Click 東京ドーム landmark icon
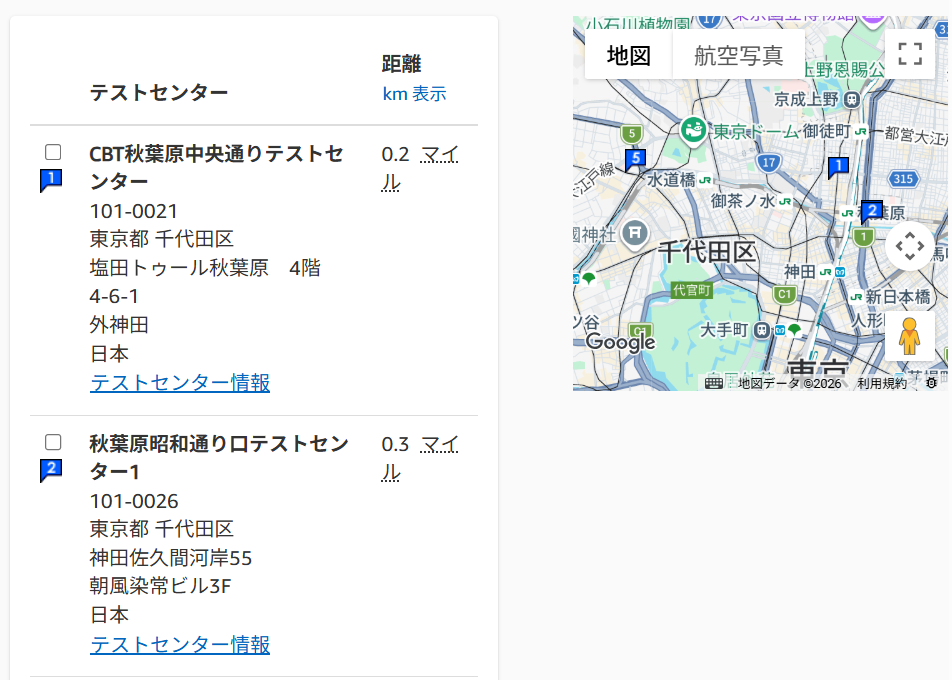 pyautogui.click(x=693, y=131)
